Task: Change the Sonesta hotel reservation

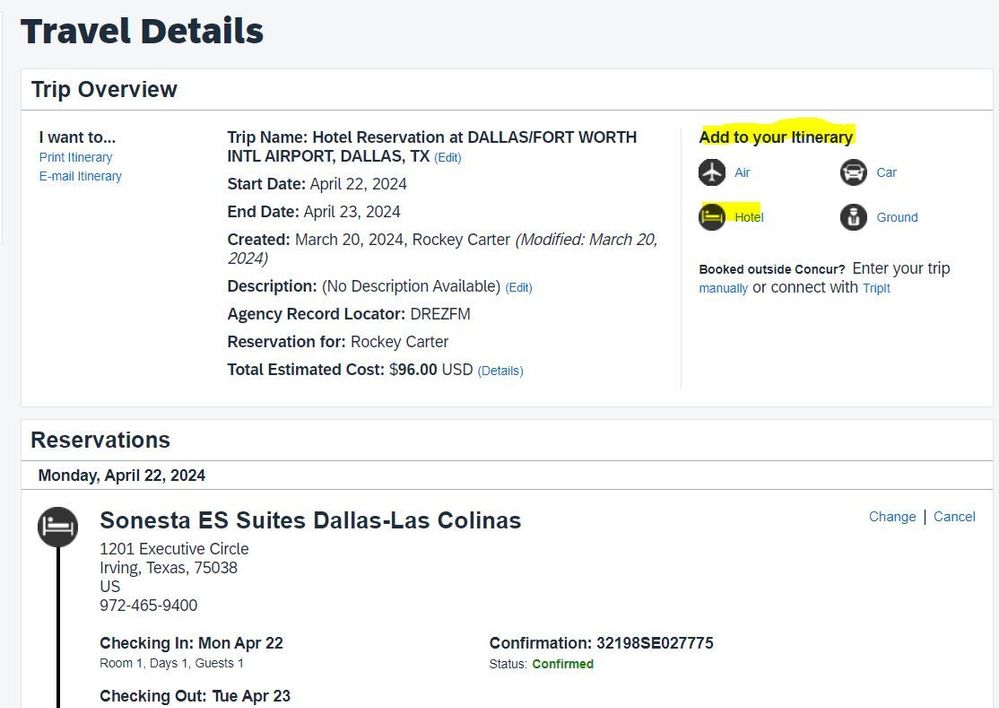Action: point(892,517)
